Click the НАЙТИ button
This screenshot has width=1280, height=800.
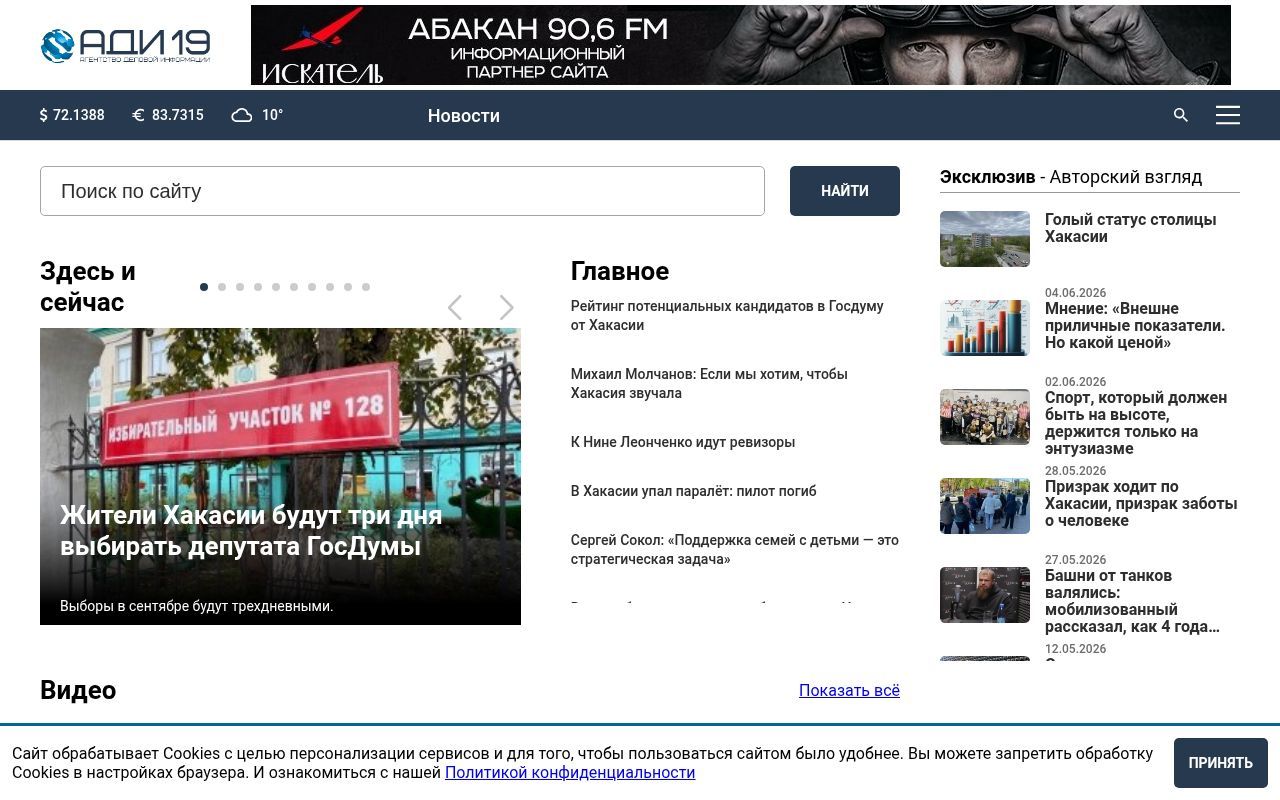(845, 191)
